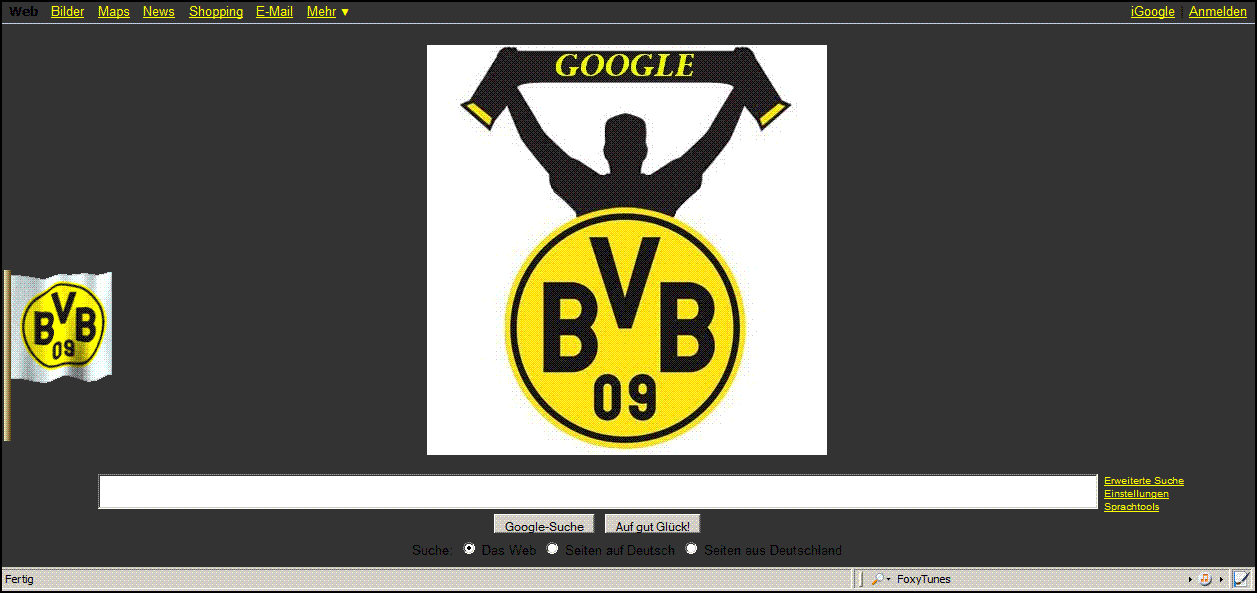Screen dimensions: 1257x593
Task: Go to iGoogle link
Action: pyautogui.click(x=1153, y=12)
